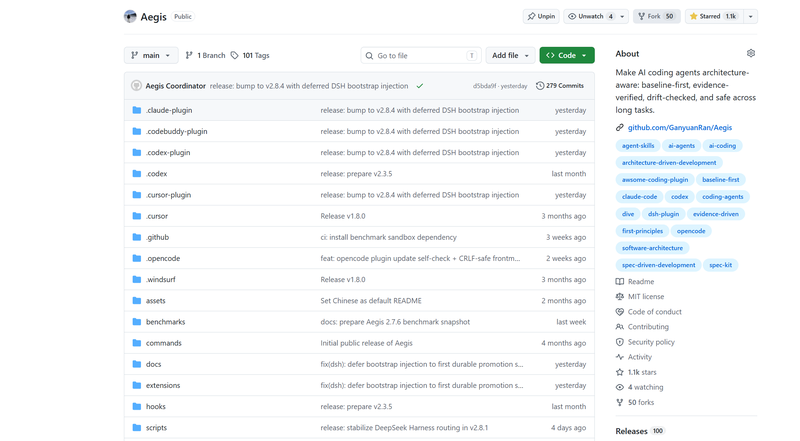Click the Aegis repository avatar icon
The width and height of the screenshot is (800, 441).
(x=130, y=16)
